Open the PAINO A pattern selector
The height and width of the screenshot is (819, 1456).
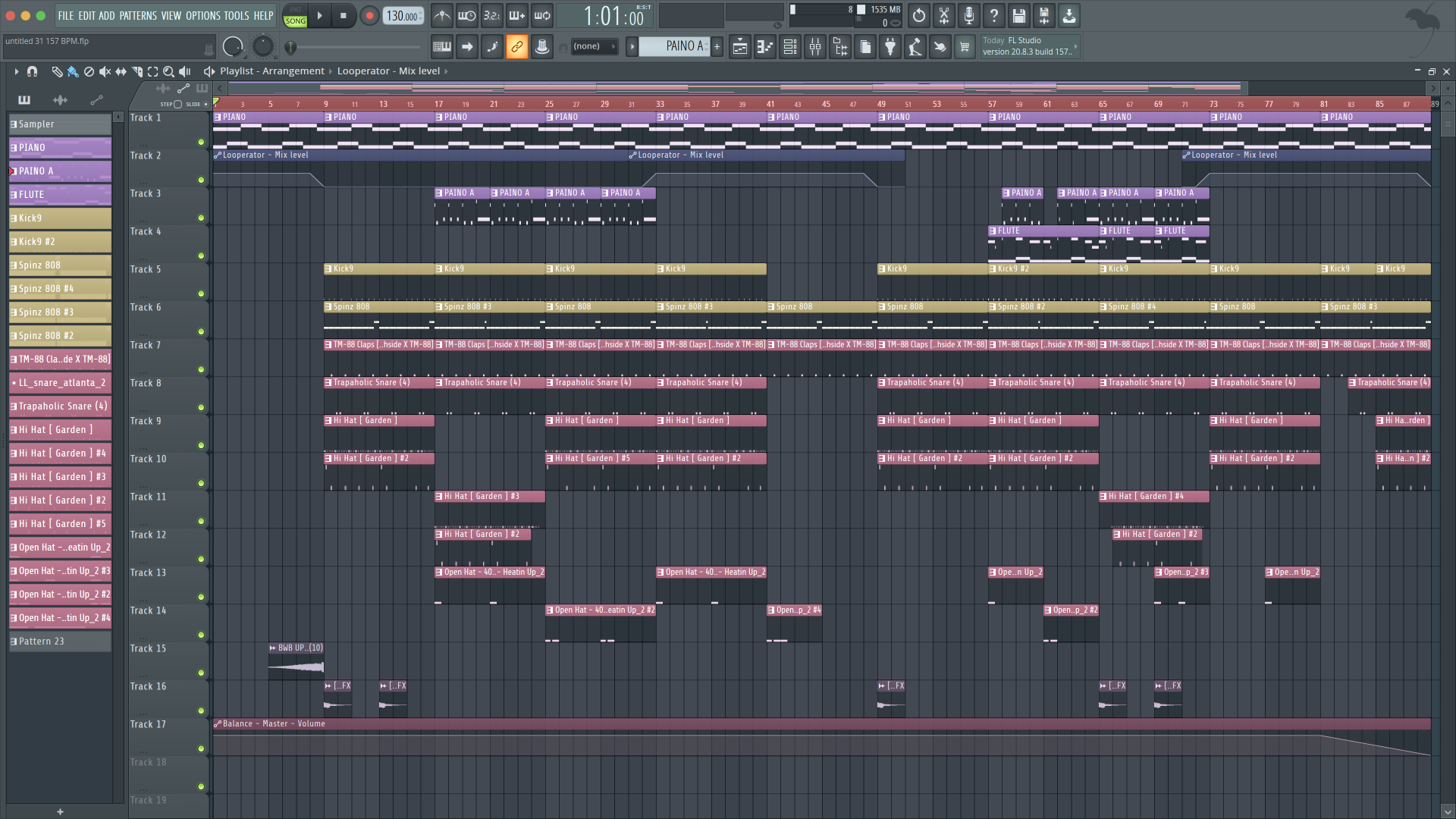click(674, 47)
